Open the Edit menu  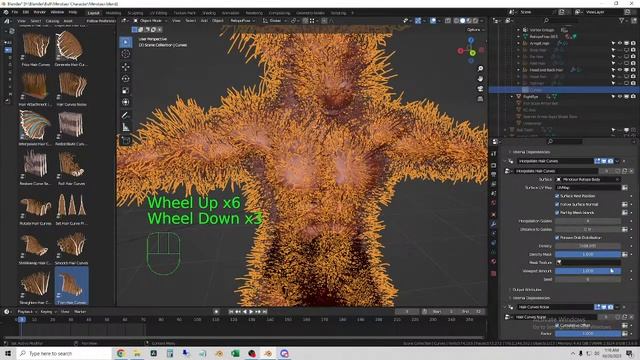pos(26,12)
